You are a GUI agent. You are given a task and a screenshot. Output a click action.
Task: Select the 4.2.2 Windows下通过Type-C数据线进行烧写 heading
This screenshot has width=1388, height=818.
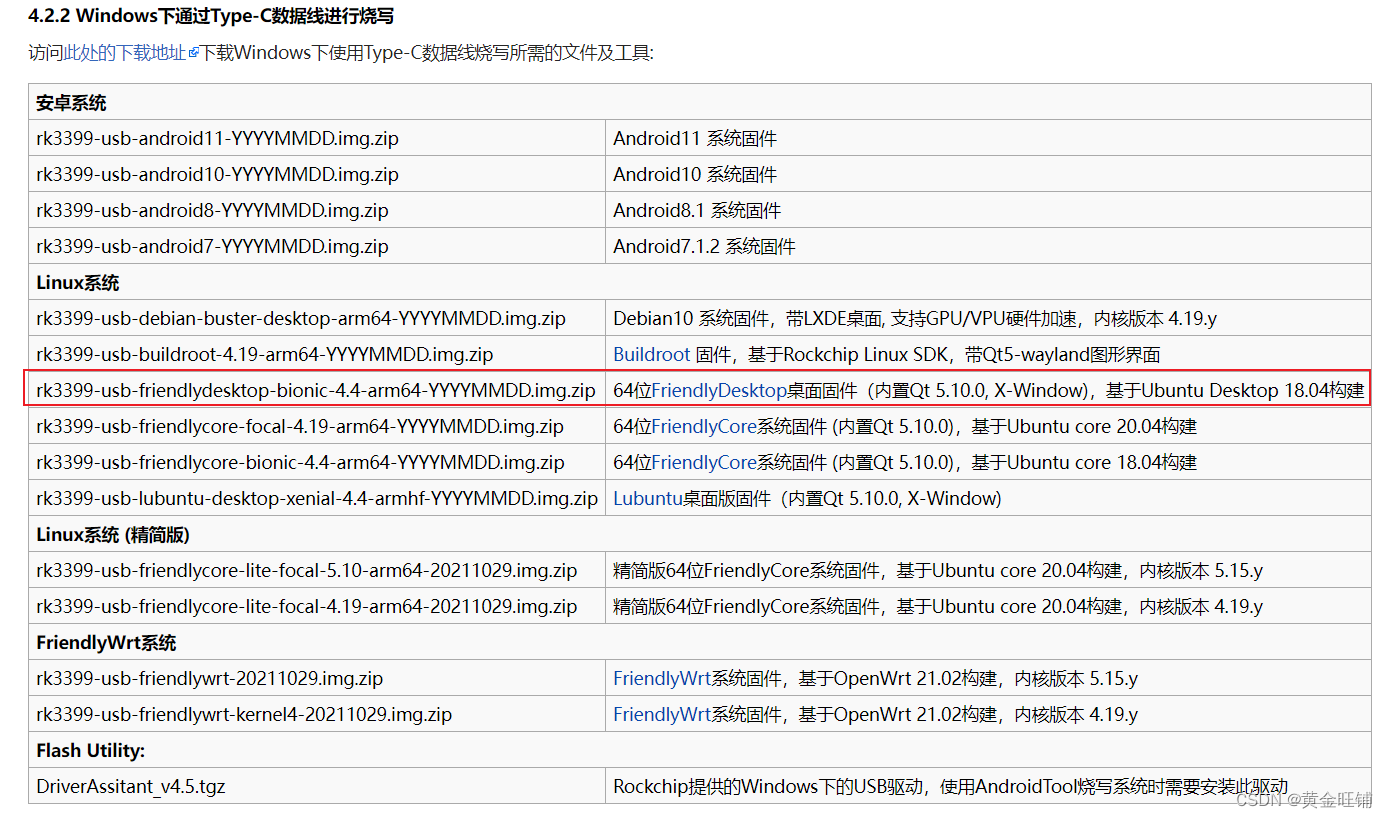pyautogui.click(x=210, y=16)
